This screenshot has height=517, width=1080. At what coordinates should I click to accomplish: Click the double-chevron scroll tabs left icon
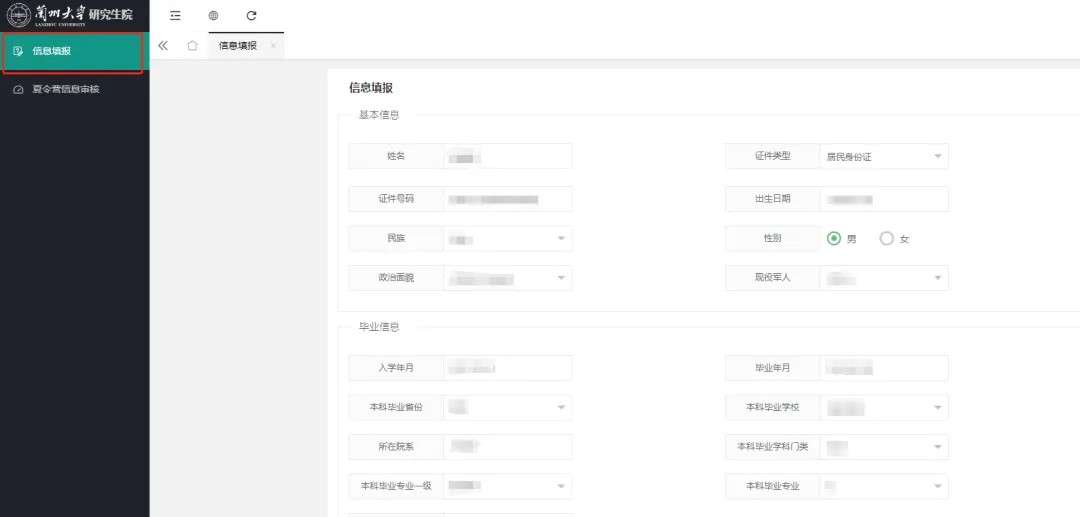[163, 45]
